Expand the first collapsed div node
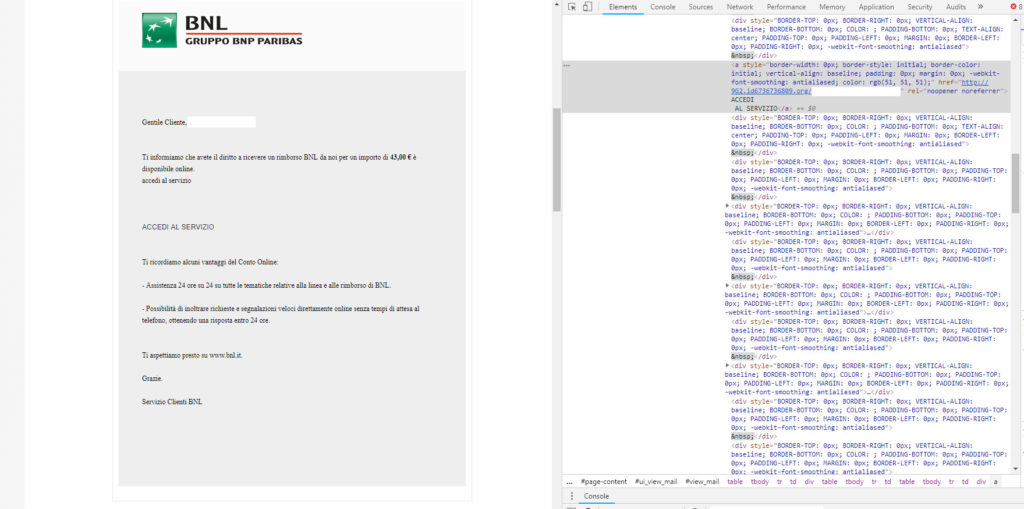 tap(727, 206)
